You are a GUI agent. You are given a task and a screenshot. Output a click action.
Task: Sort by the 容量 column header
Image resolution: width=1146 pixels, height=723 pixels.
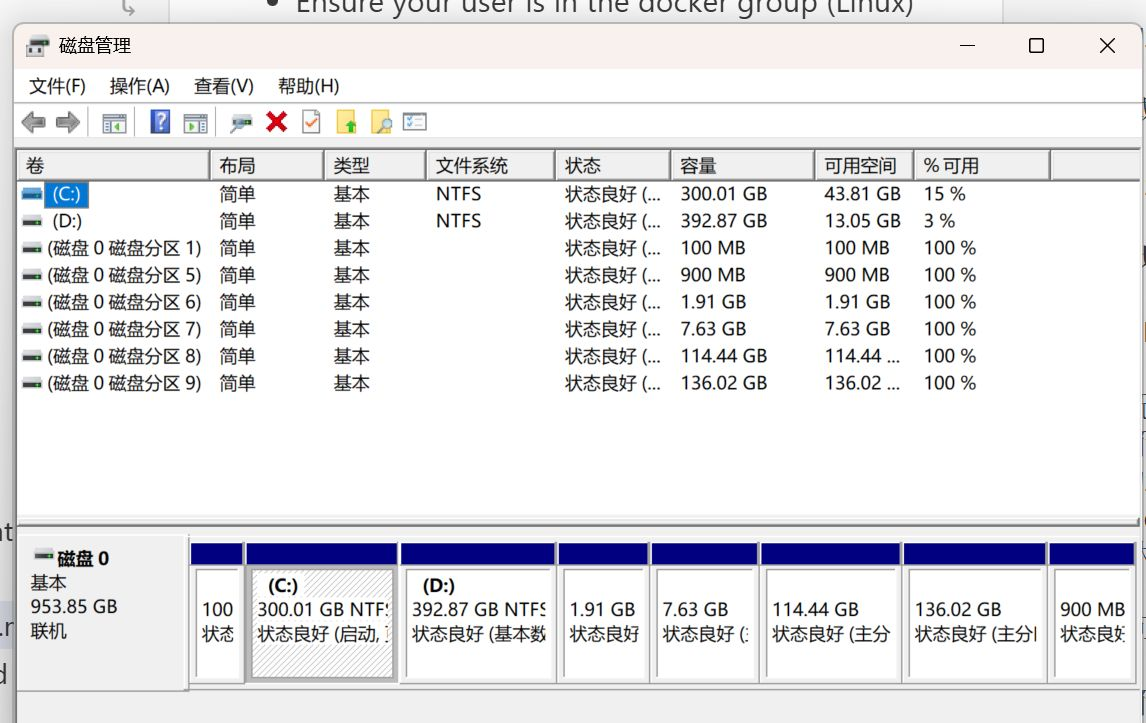[743, 166]
